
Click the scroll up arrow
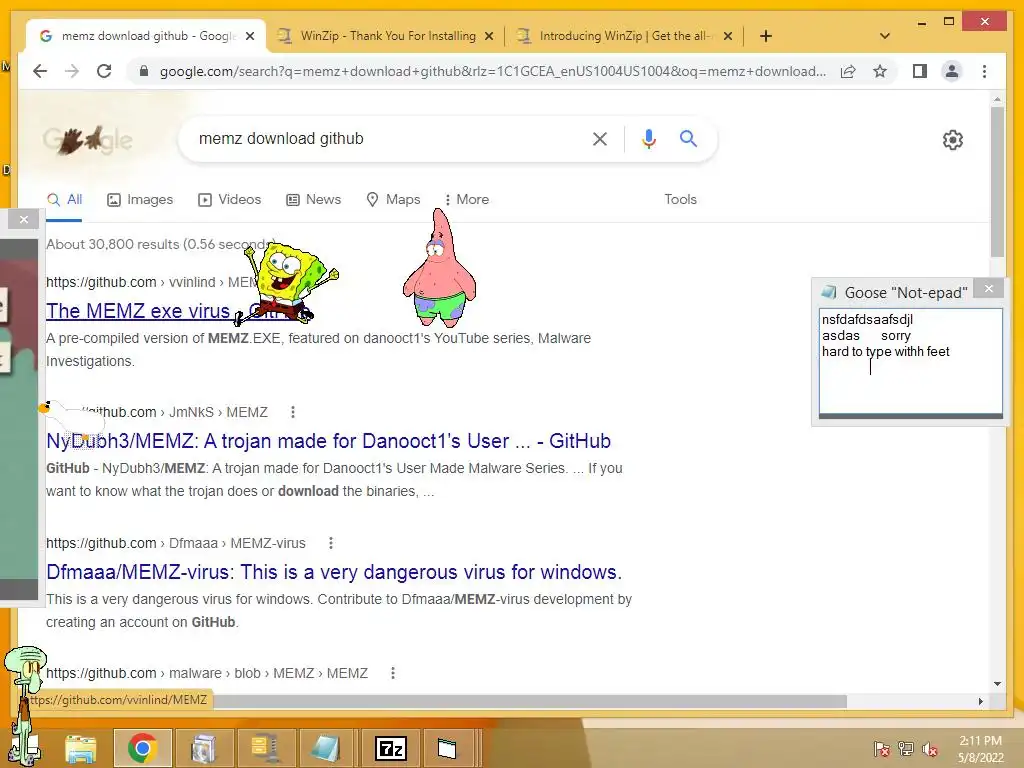(x=997, y=99)
